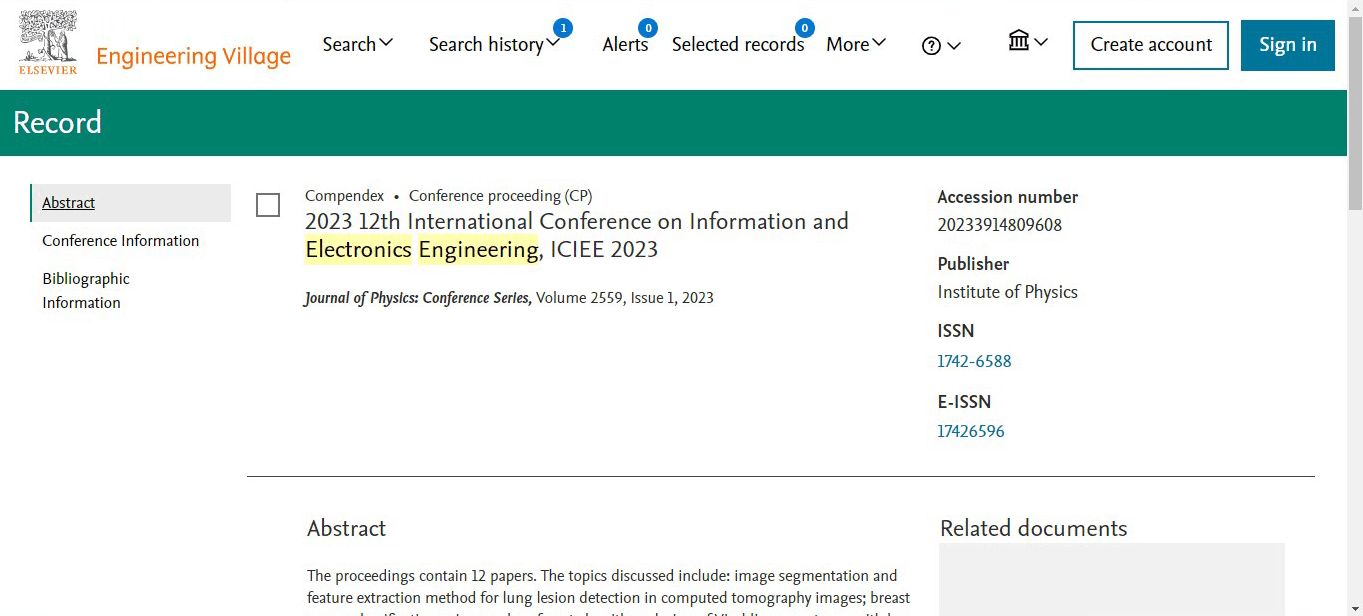This screenshot has height=616, width=1363.
Task: Click the Search history count badge
Action: point(563,28)
